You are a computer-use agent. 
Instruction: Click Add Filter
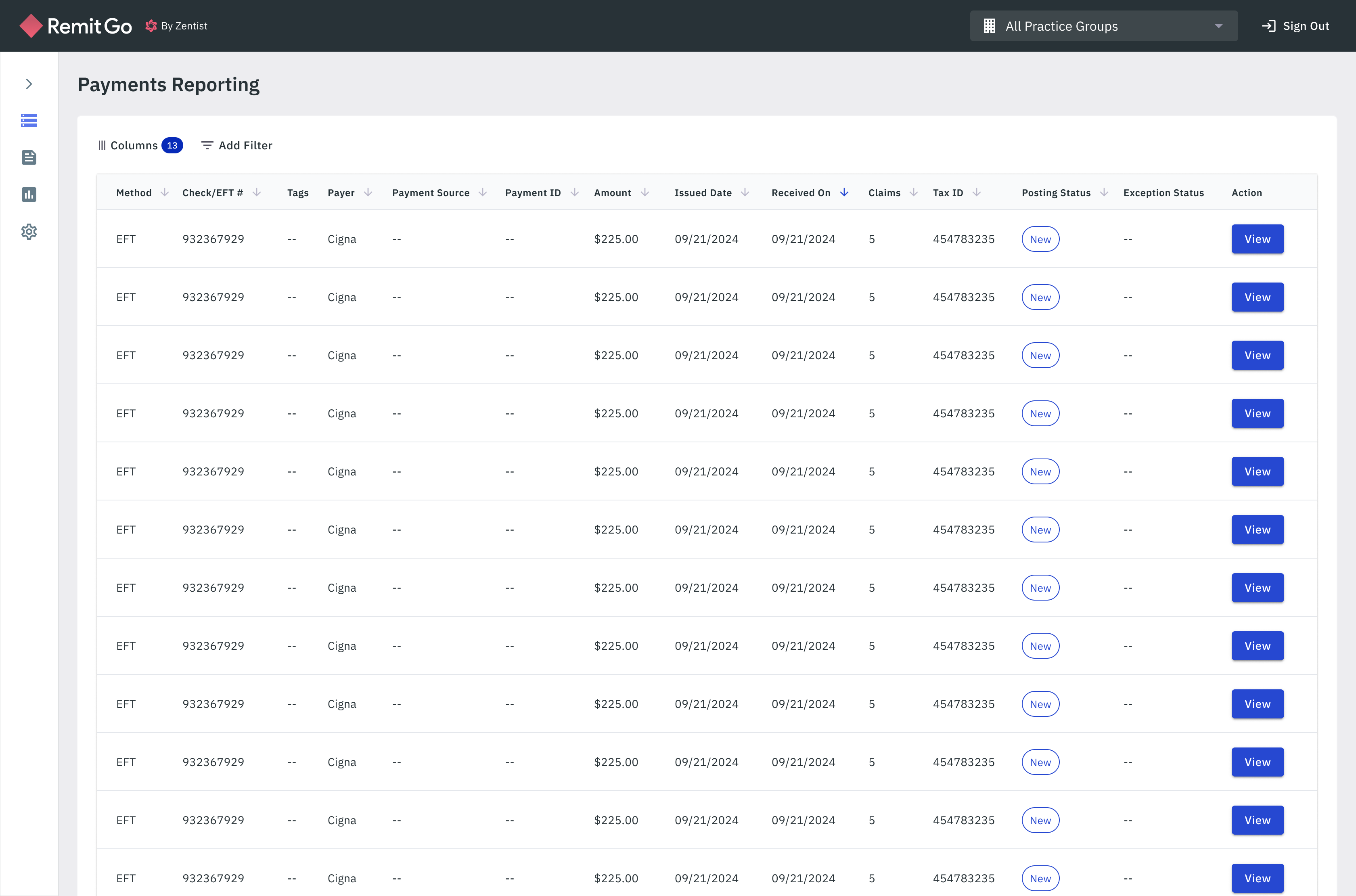[236, 145]
